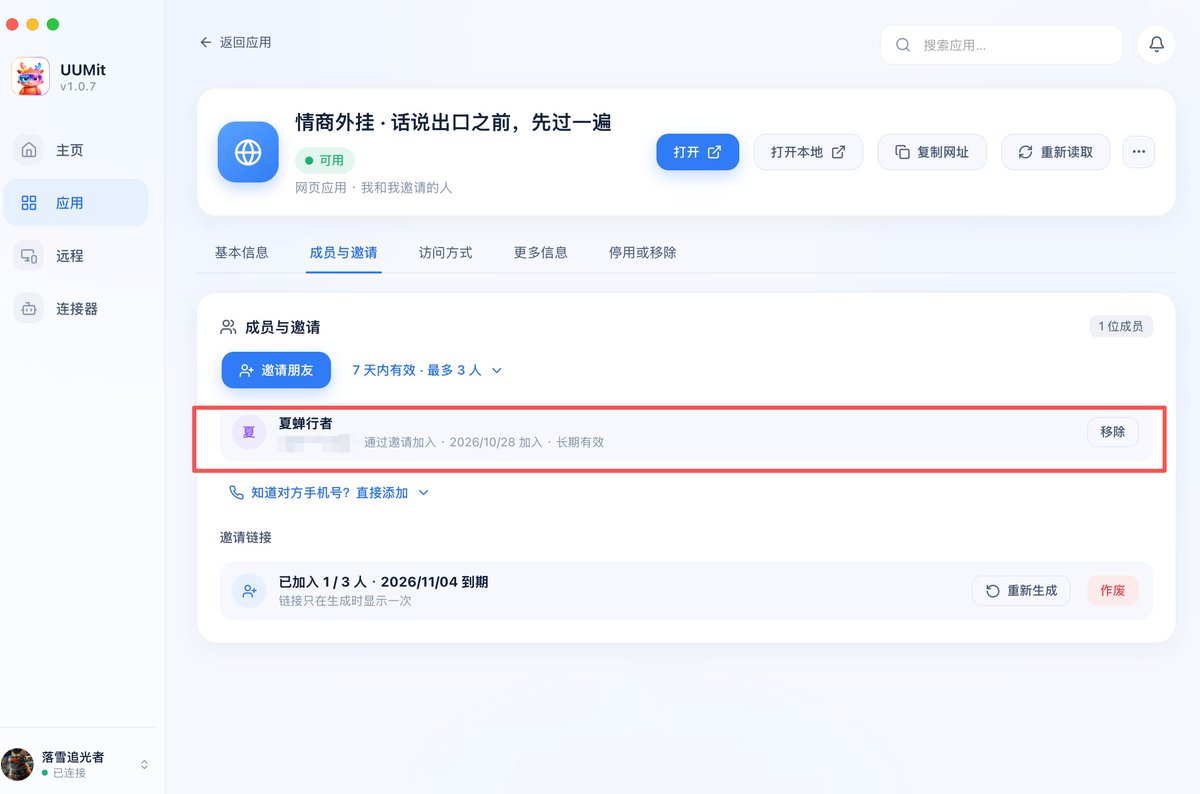The width and height of the screenshot is (1200, 794).
Task: Click the 成员与邀请 section heading icon
Action: 228,327
